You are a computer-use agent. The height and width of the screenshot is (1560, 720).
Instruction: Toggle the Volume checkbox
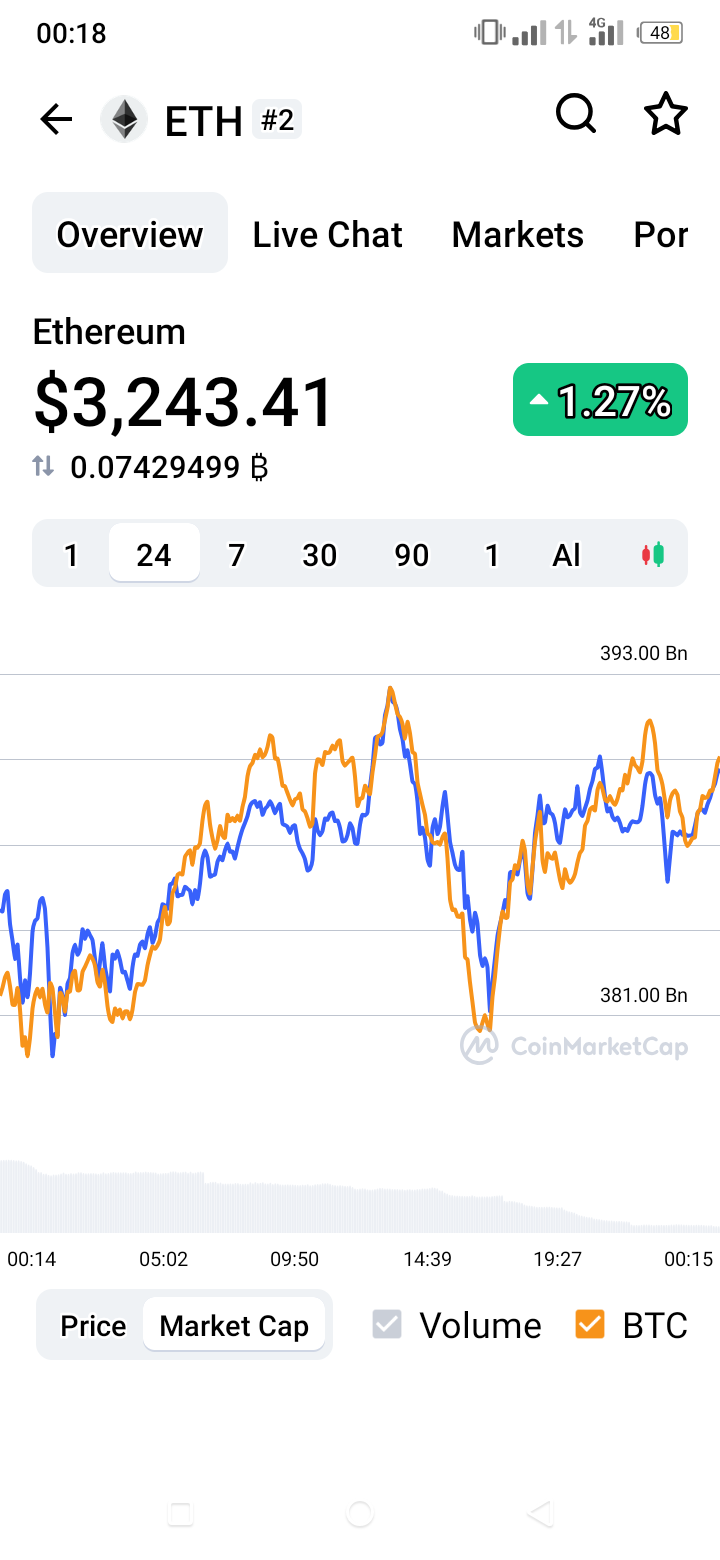tap(387, 1325)
